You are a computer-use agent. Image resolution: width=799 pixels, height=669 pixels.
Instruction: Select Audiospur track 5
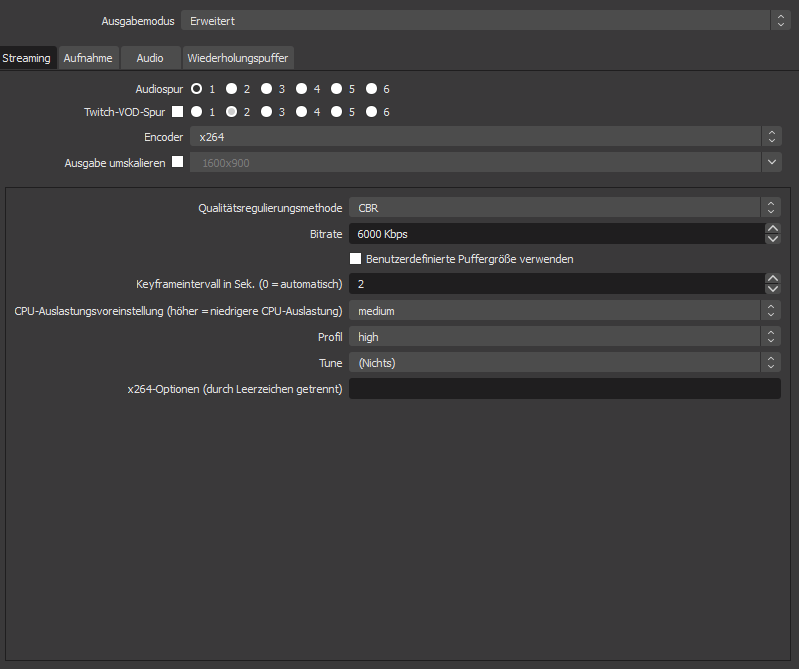(x=336, y=89)
